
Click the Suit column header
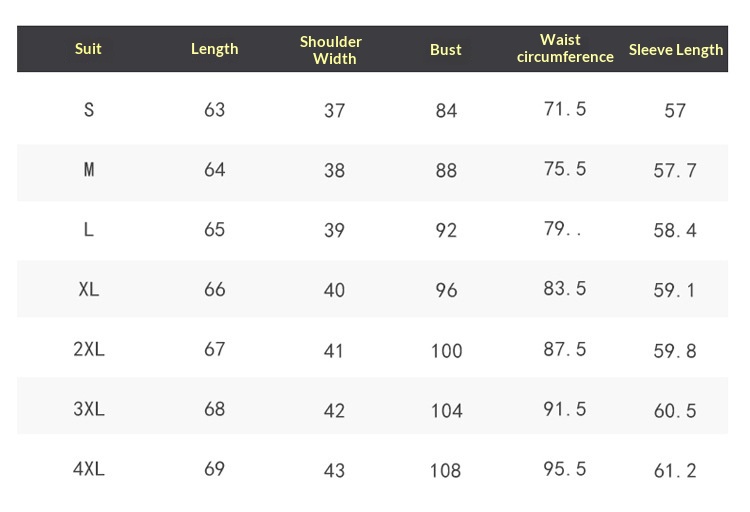(88, 49)
